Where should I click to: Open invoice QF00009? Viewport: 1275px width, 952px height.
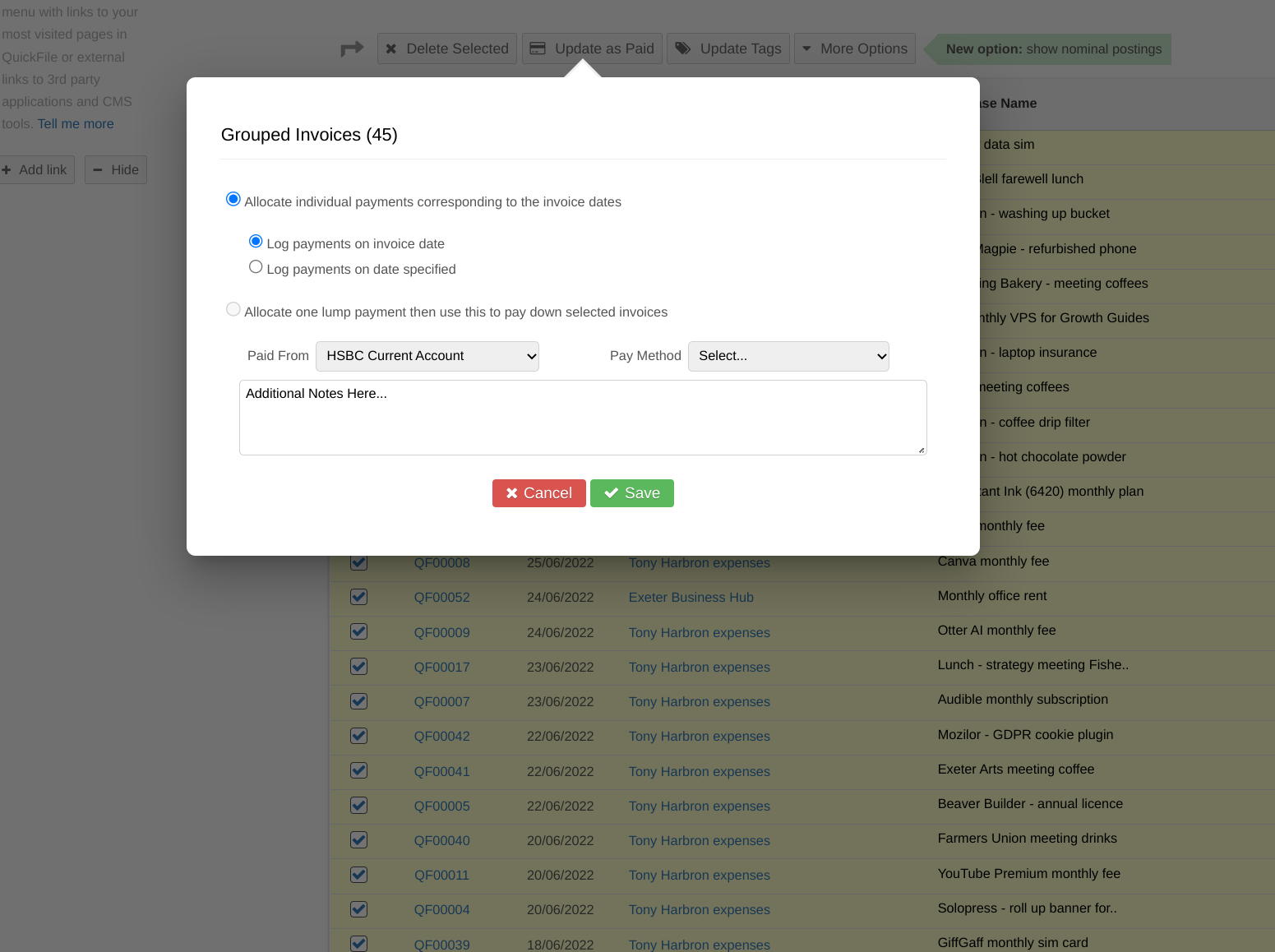click(442, 633)
